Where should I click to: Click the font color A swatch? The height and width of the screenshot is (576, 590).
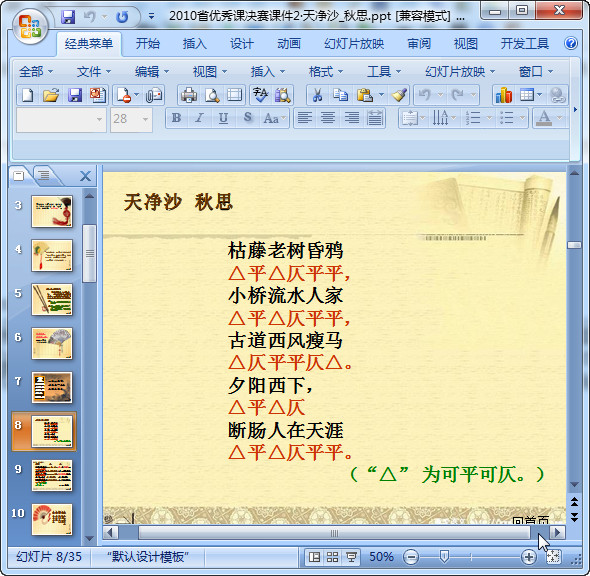(544, 118)
